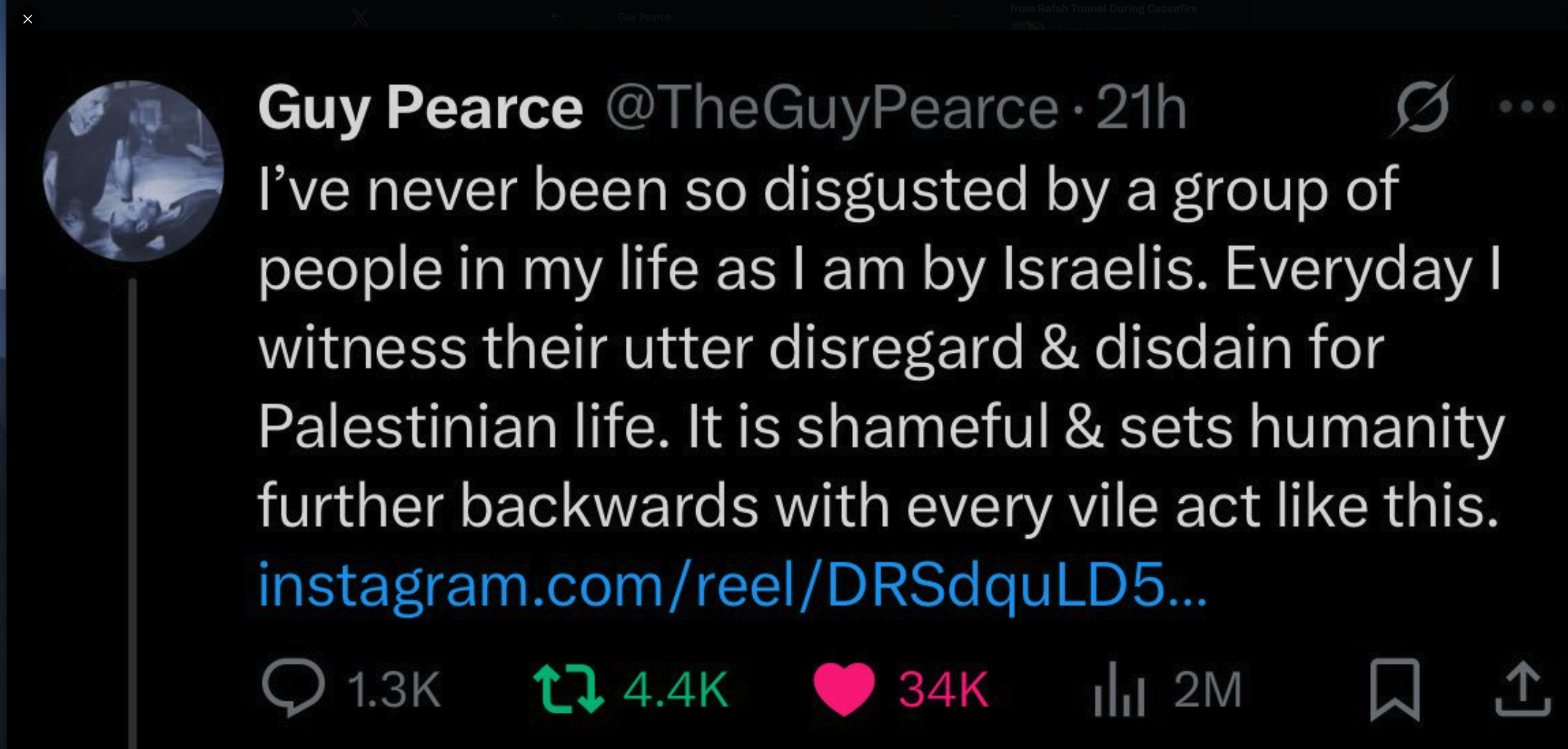Click the Guy Pearce display name
The height and width of the screenshot is (749, 1568).
[x=420, y=108]
